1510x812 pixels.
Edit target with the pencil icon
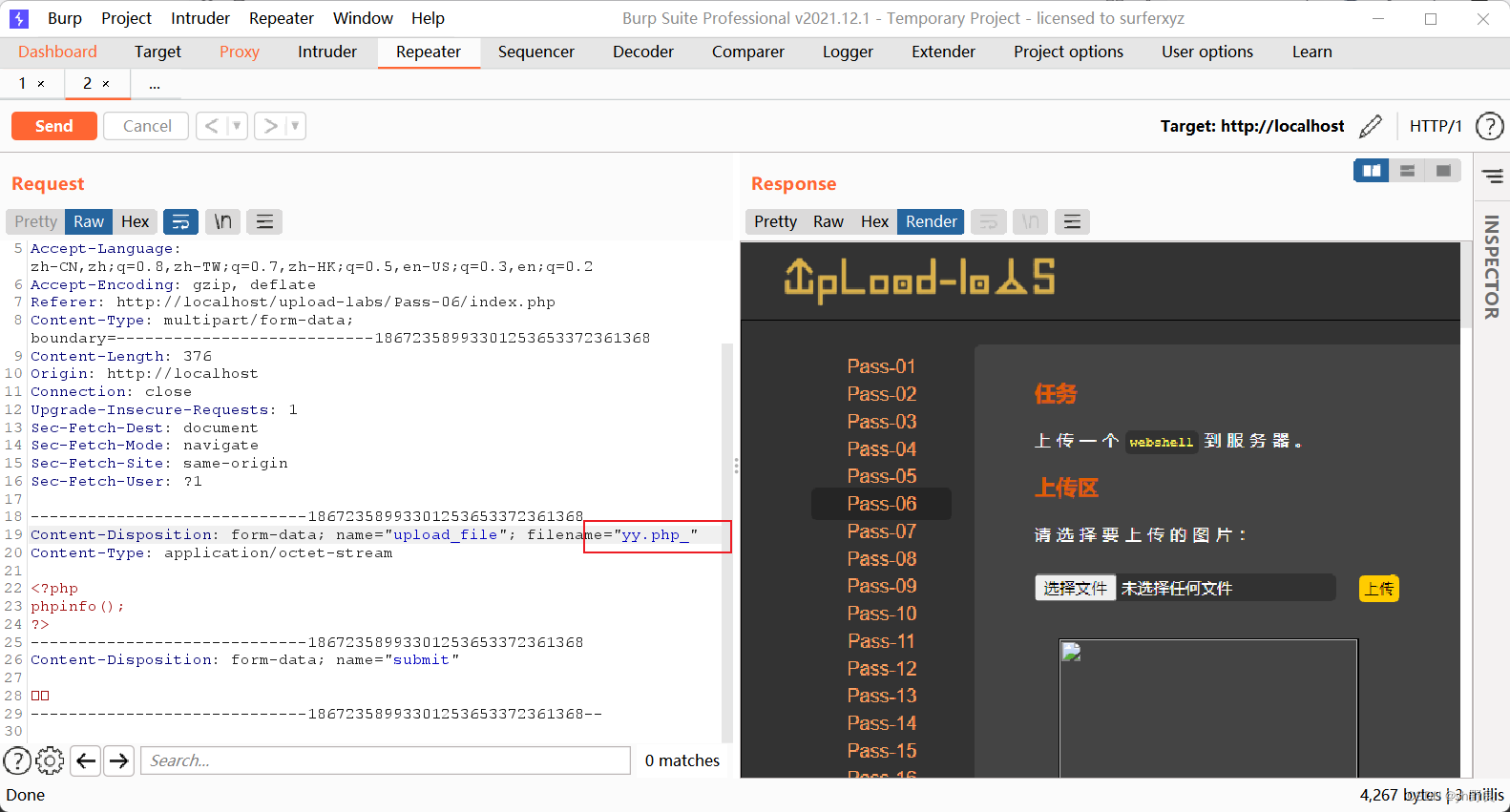click(1371, 126)
